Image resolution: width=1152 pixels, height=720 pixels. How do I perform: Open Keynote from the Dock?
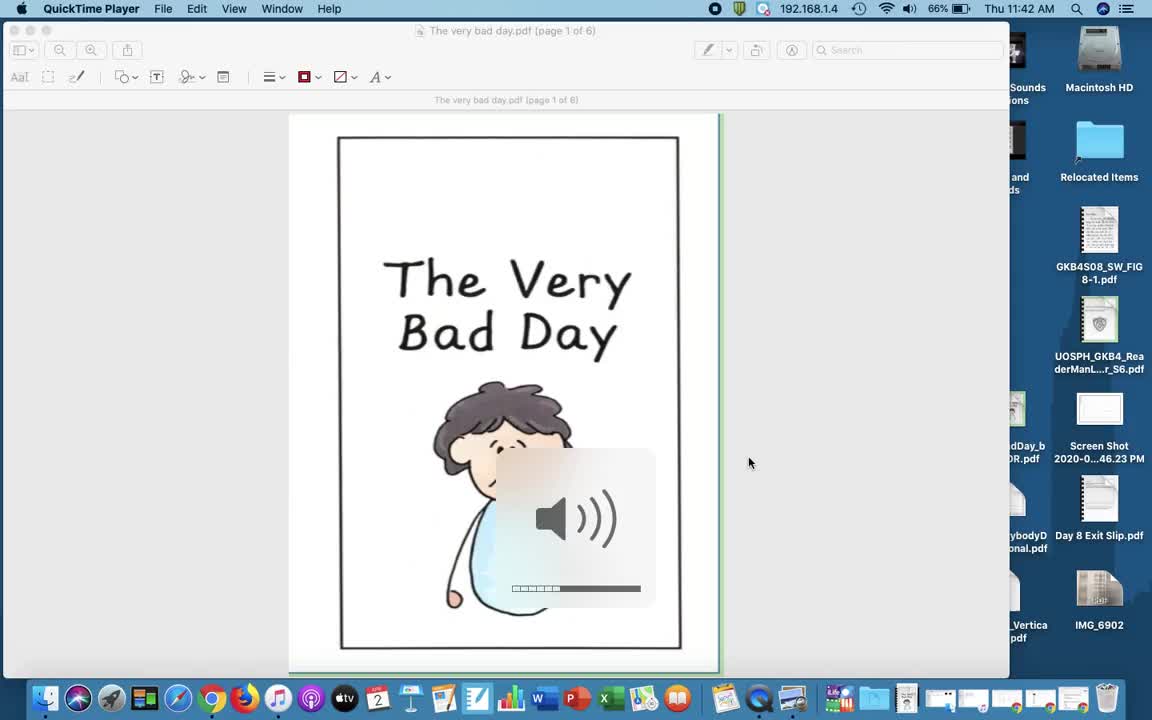pos(411,698)
